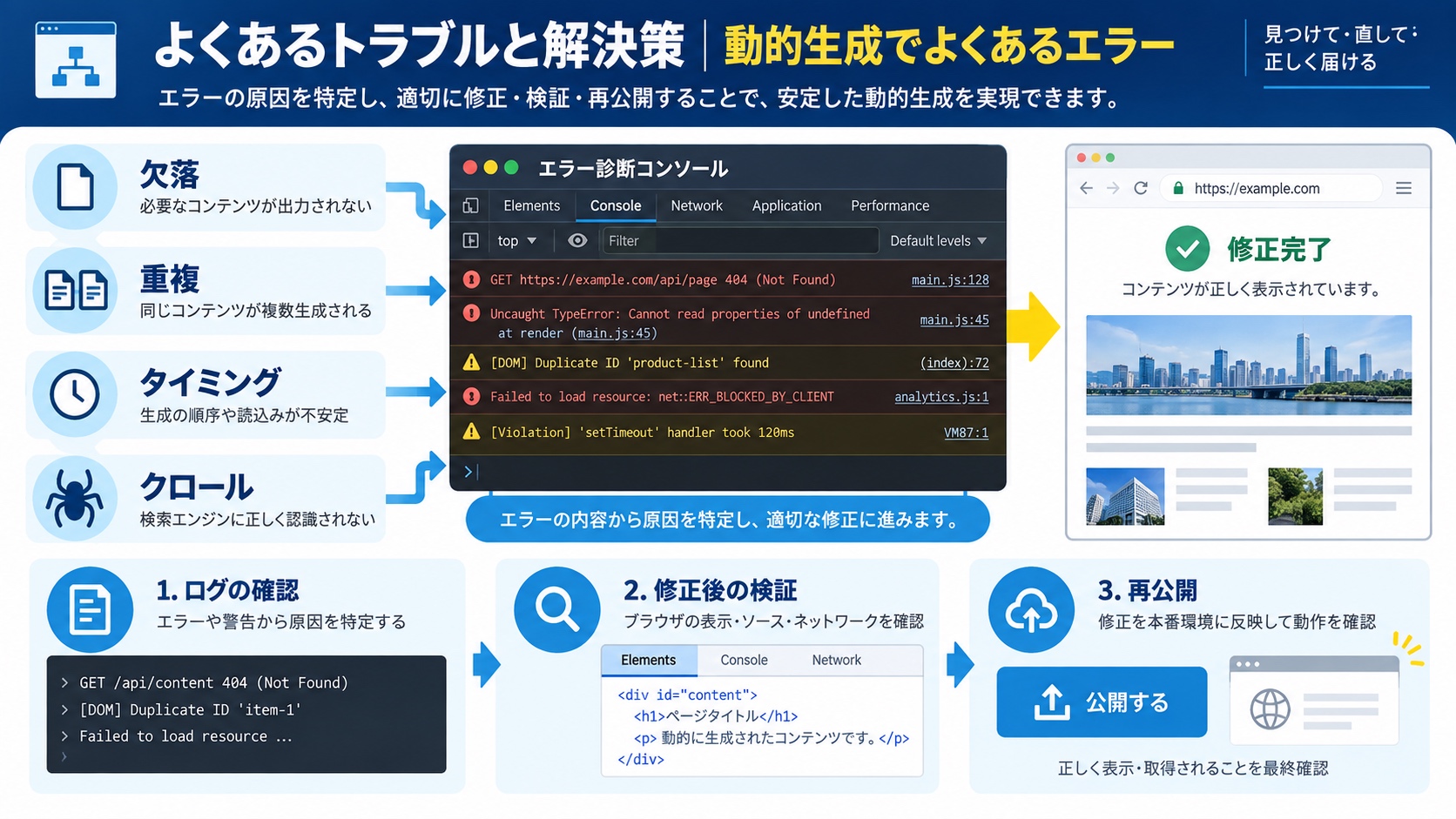Screen dimensions: 1456x819
Task: Click the sitemap diagram icon in header
Action: click(x=76, y=60)
